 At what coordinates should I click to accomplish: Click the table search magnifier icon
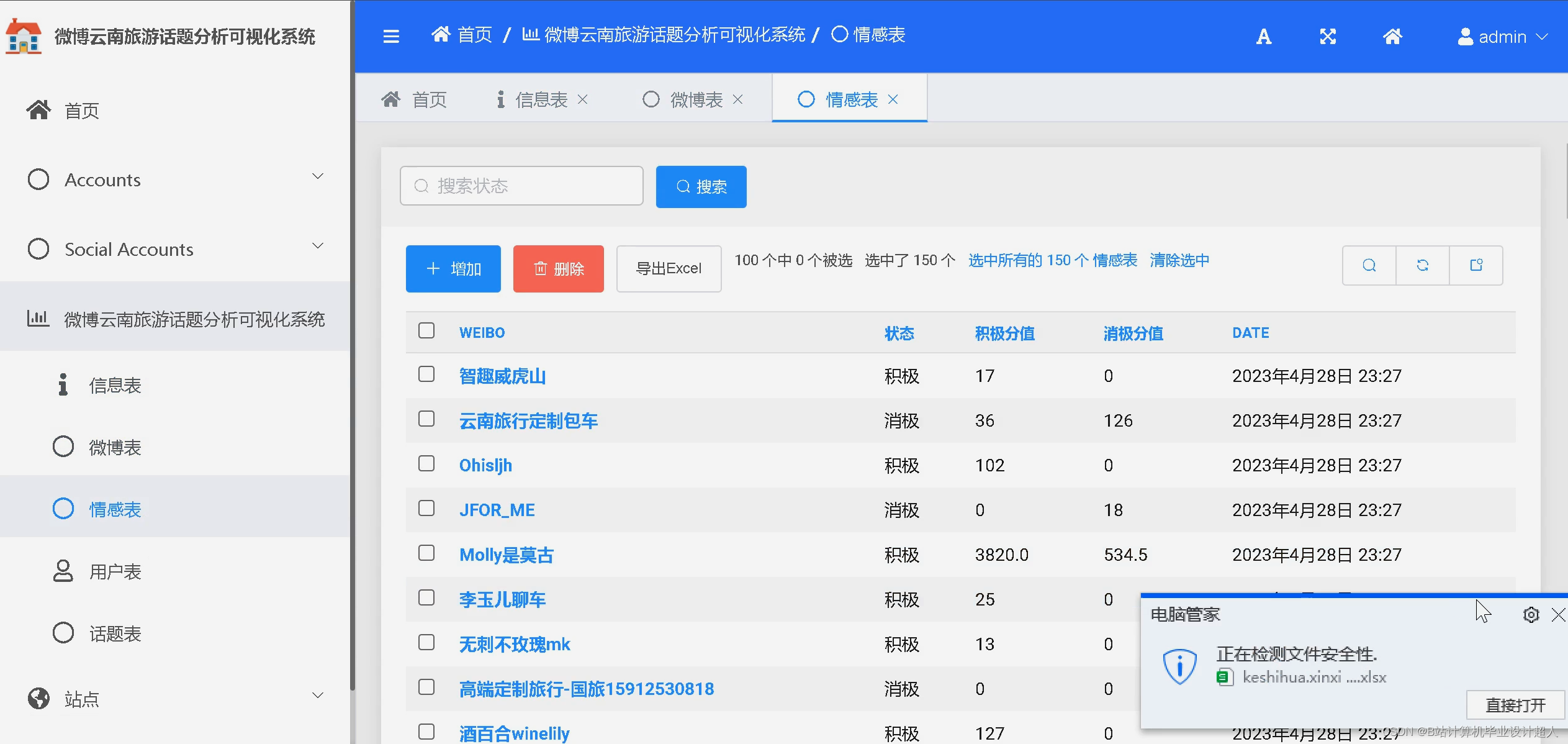point(1369,266)
